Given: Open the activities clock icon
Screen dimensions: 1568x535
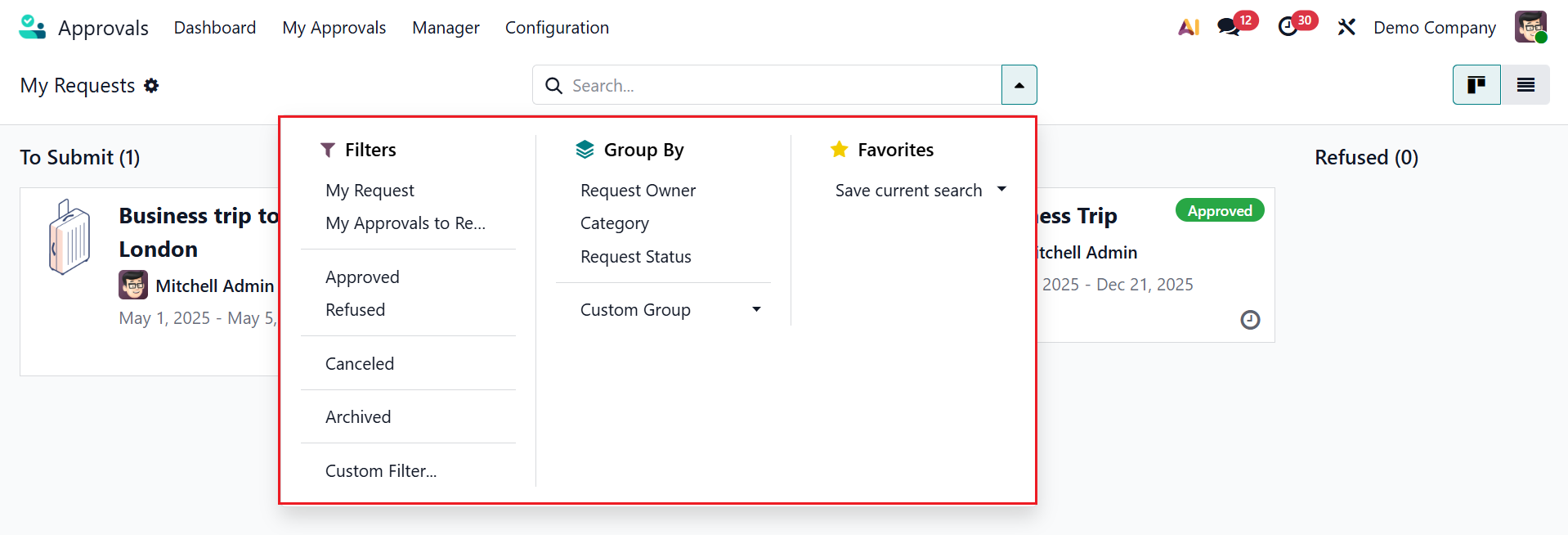Looking at the screenshot, I should pos(1288,27).
